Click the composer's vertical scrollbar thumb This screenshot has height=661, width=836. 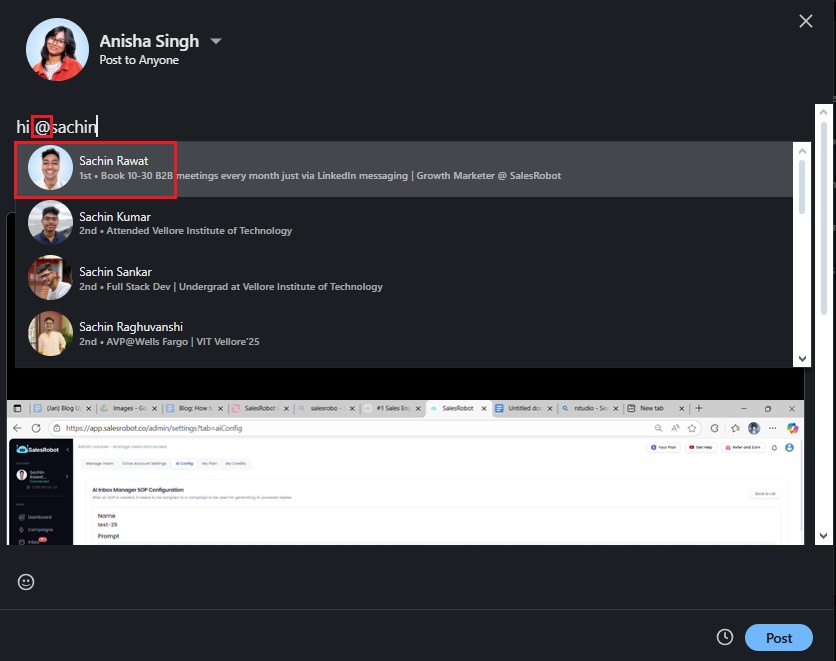tap(824, 219)
